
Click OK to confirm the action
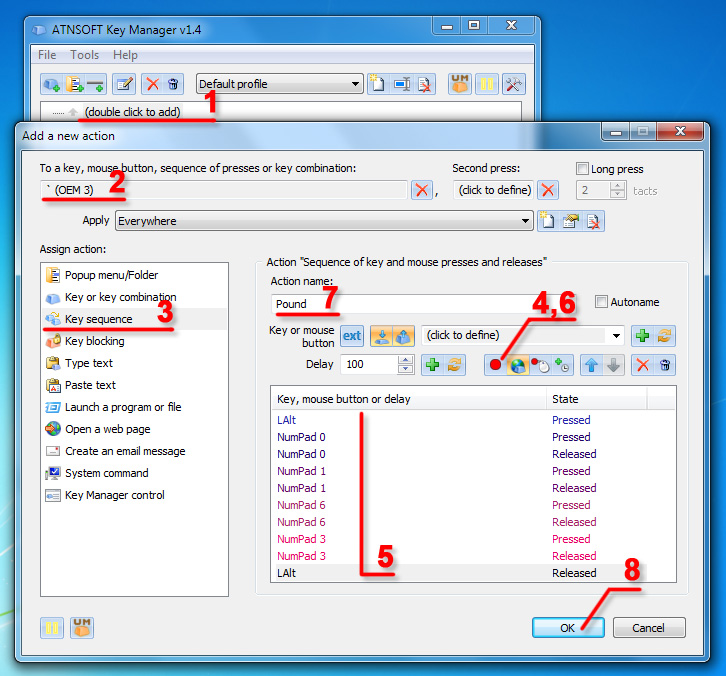coord(568,628)
